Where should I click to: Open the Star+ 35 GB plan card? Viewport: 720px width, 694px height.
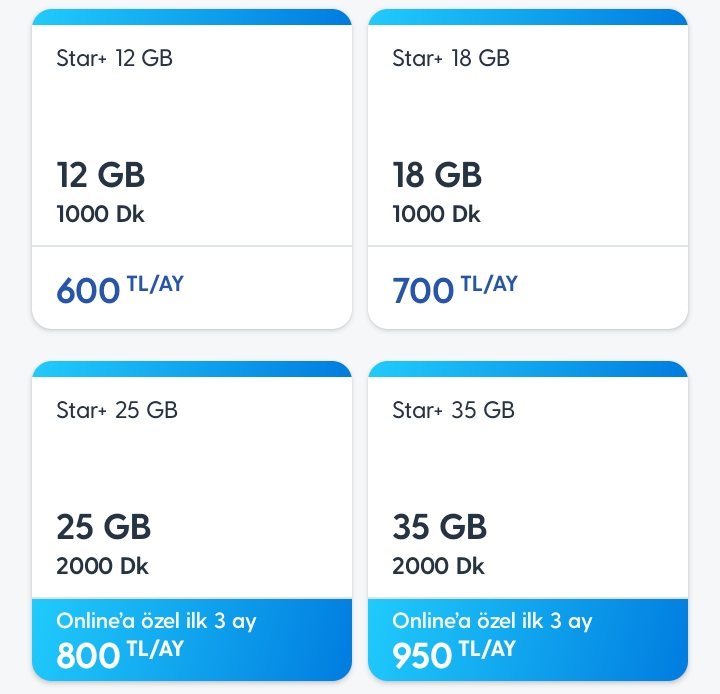528,521
